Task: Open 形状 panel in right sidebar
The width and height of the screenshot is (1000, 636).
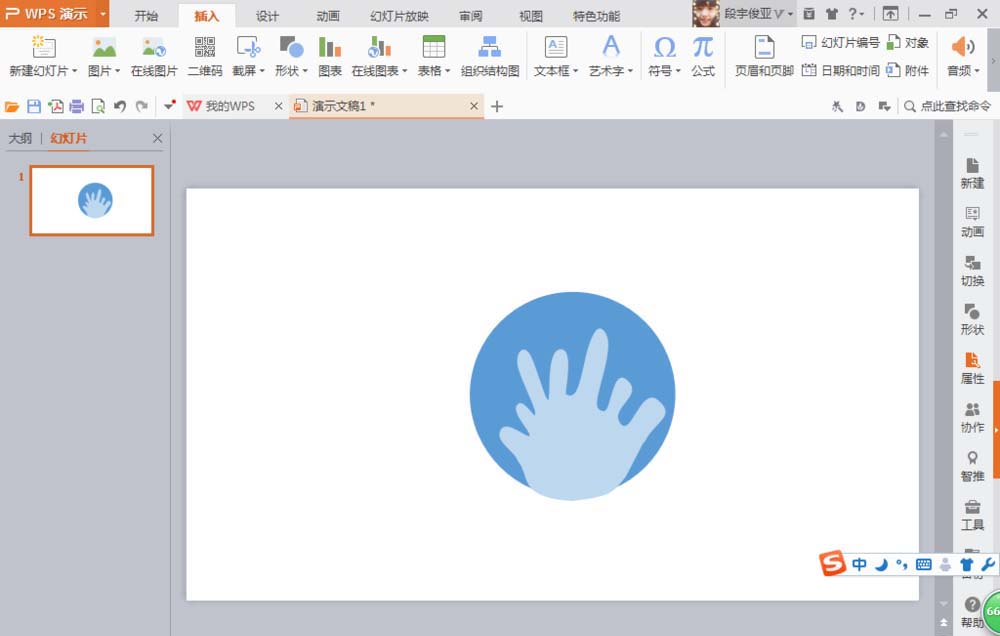Action: click(x=972, y=320)
